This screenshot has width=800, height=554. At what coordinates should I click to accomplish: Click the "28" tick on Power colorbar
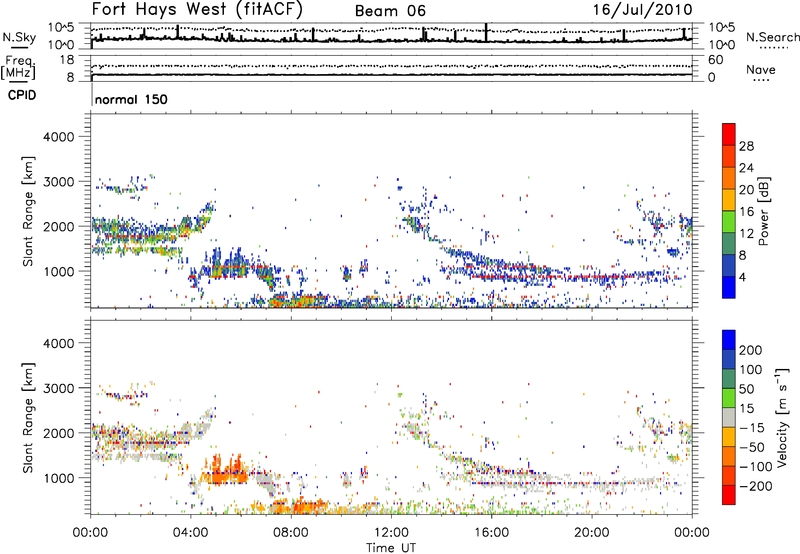tap(746, 146)
